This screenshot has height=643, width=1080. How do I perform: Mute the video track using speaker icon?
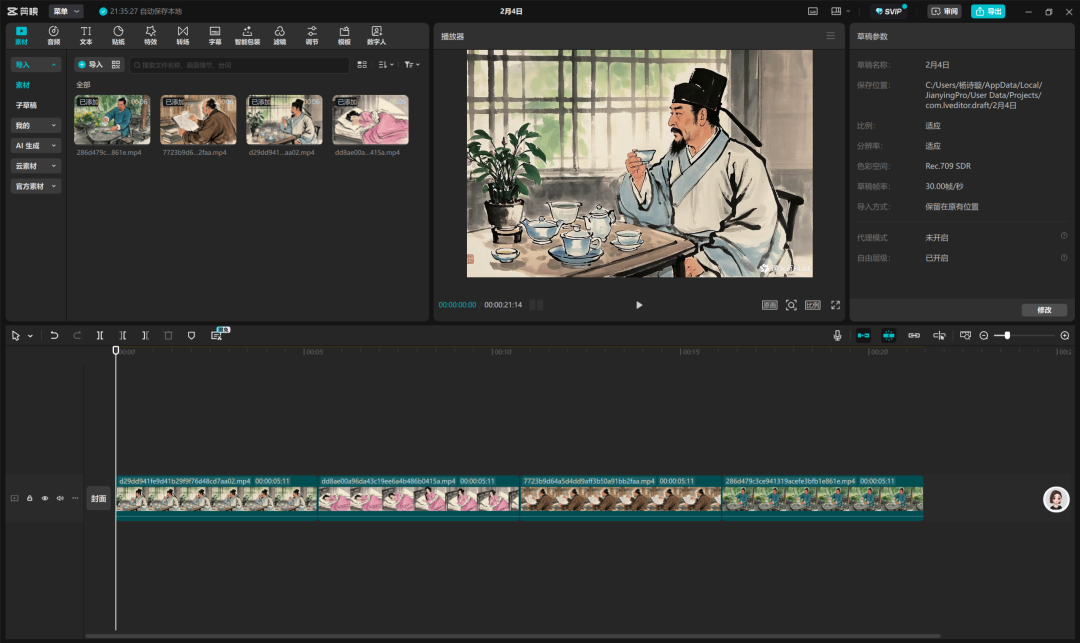(59, 498)
